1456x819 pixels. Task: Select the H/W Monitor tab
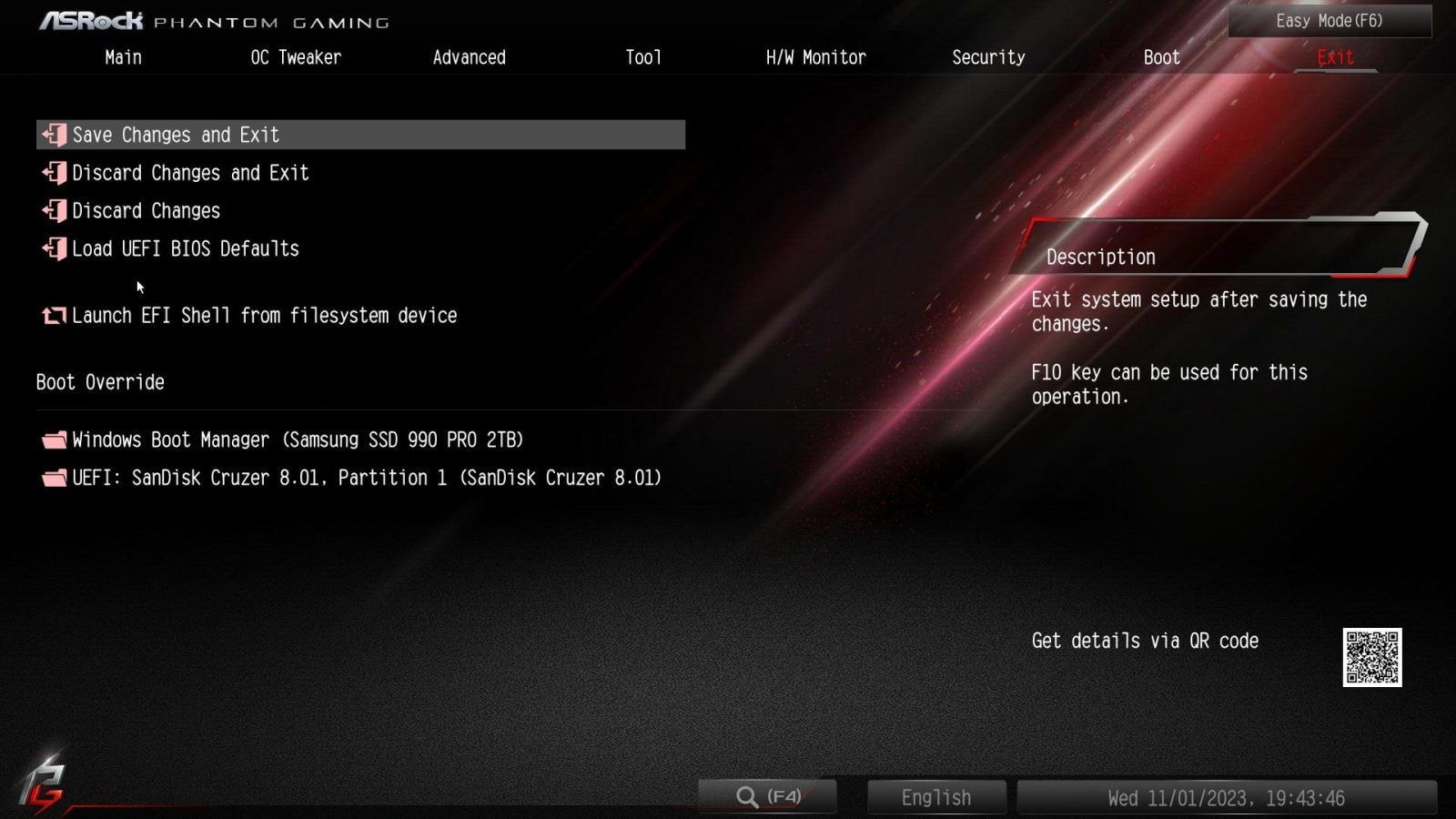(815, 57)
